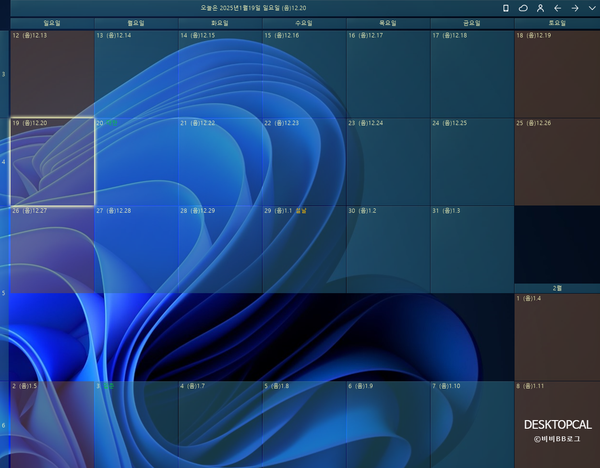Select date cell 12 (음)12.13
This screenshot has height=468, width=600.
coord(52,74)
